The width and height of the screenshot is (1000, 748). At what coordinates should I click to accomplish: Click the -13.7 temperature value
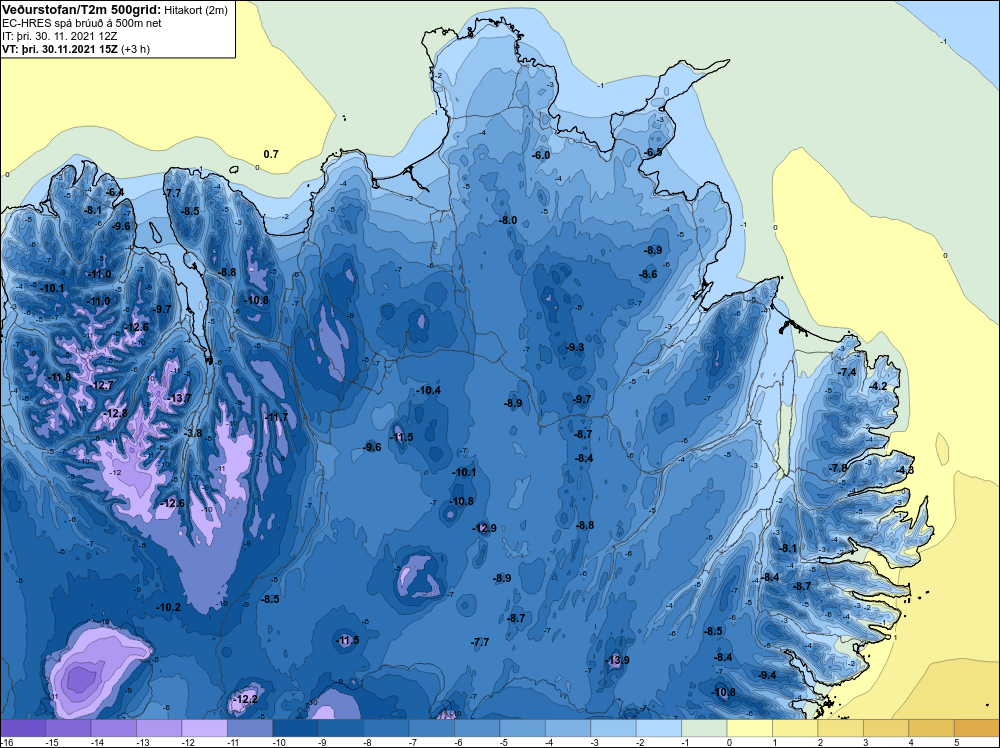pyautogui.click(x=180, y=399)
